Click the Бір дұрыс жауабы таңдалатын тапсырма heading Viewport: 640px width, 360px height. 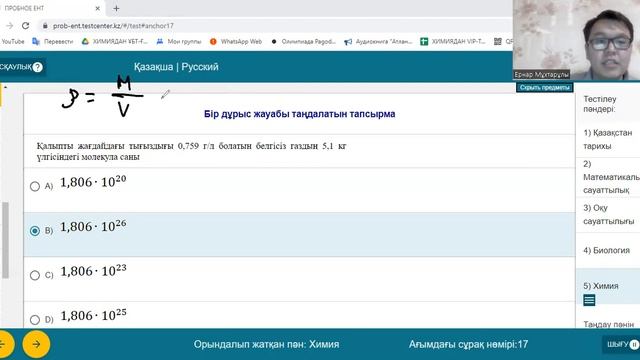tap(300, 114)
